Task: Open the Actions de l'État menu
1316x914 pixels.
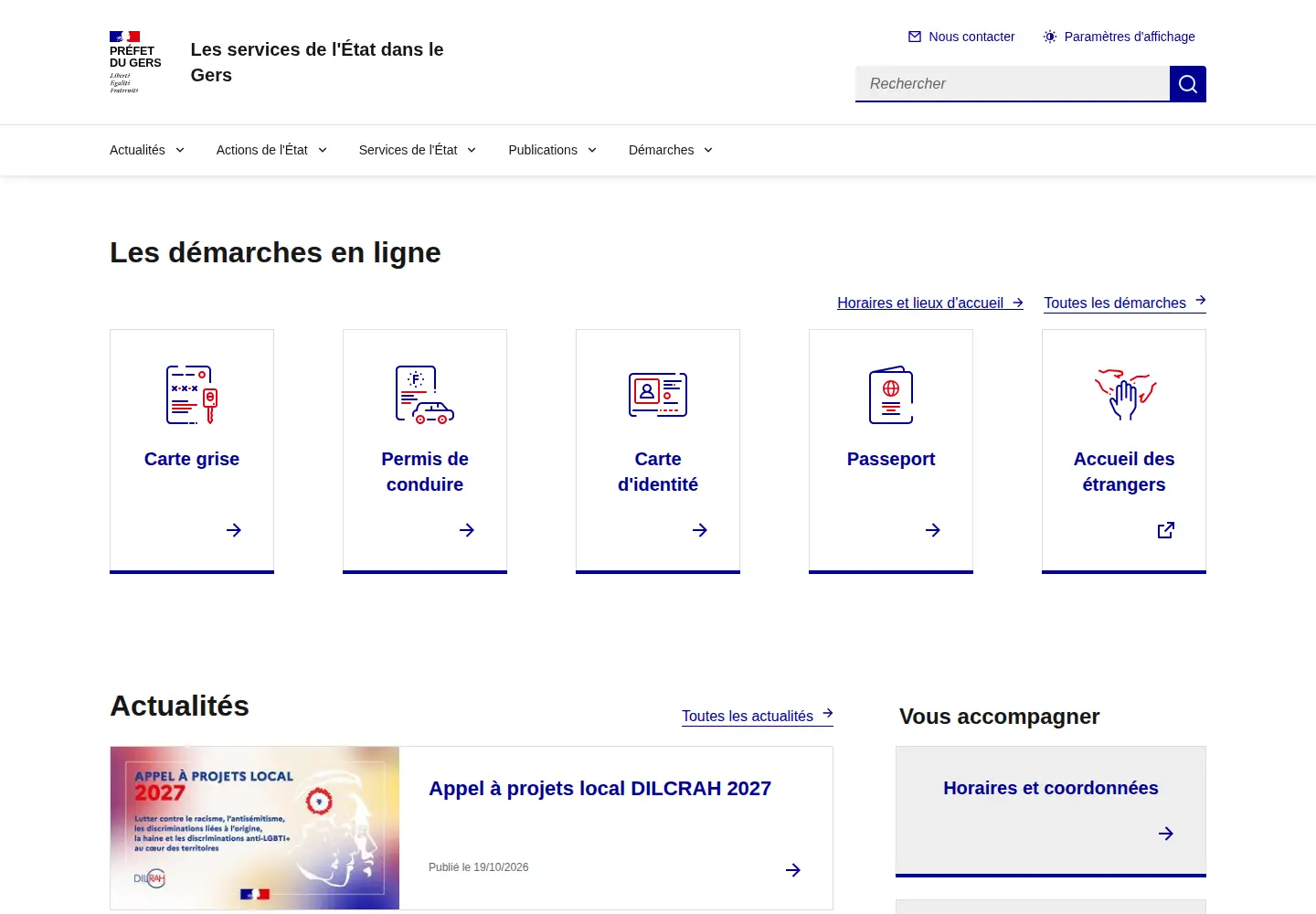Action: click(271, 150)
